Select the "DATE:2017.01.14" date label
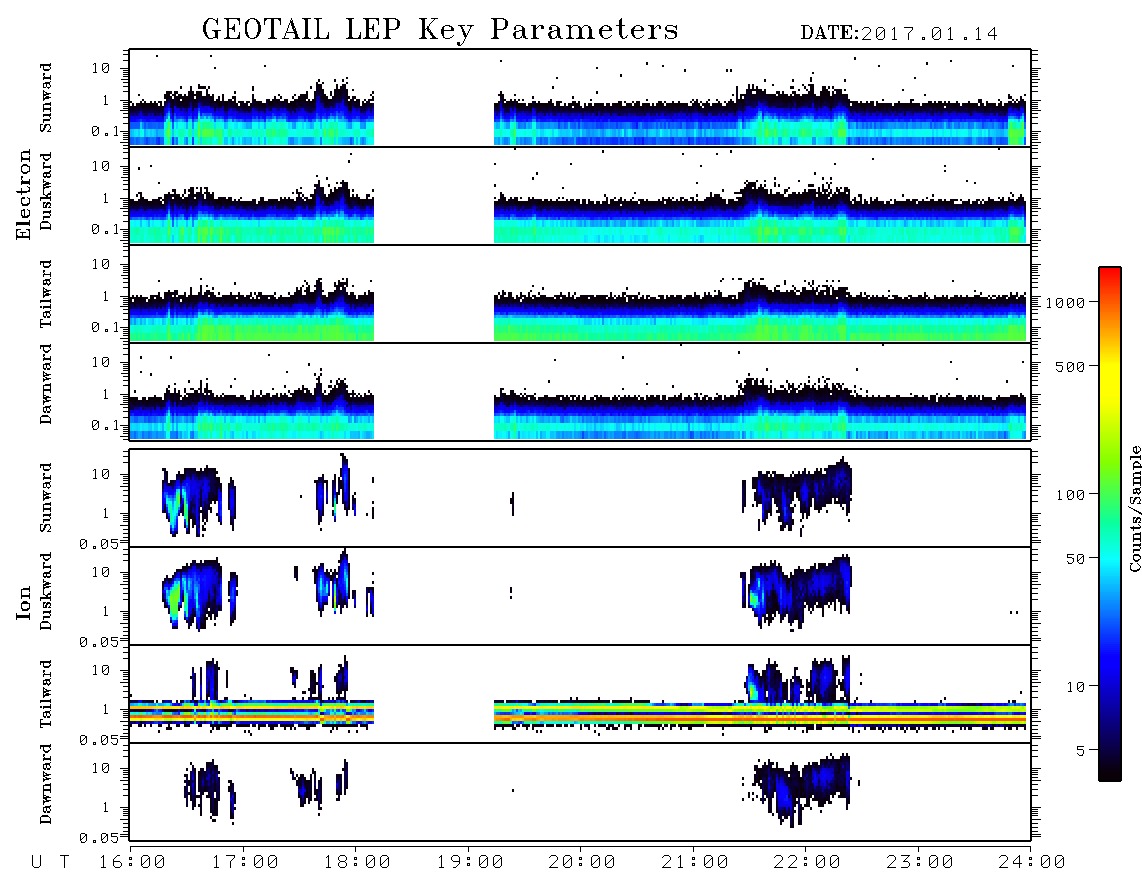1142x880 pixels. point(899,34)
